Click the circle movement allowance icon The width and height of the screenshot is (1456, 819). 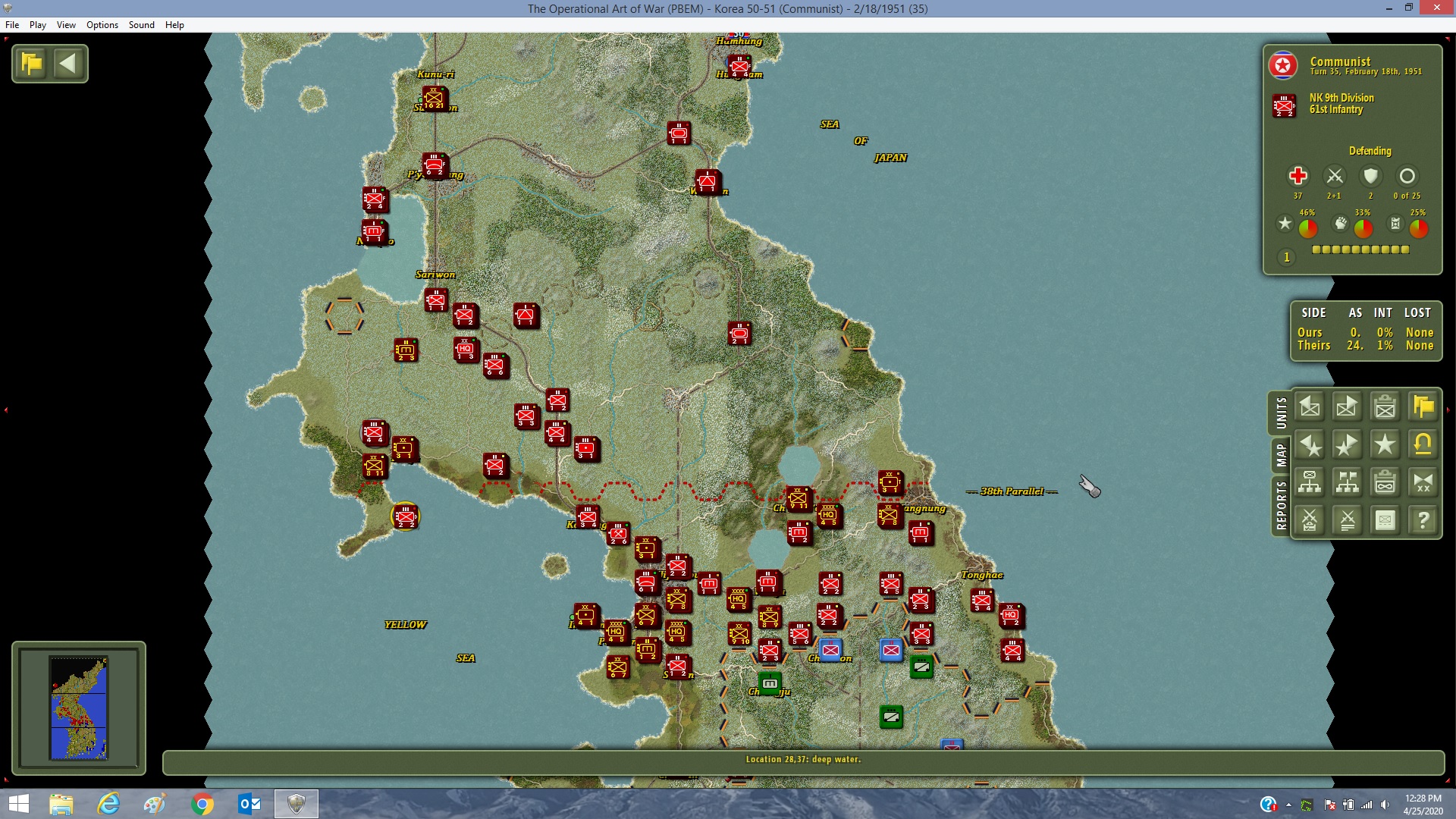click(x=1407, y=176)
